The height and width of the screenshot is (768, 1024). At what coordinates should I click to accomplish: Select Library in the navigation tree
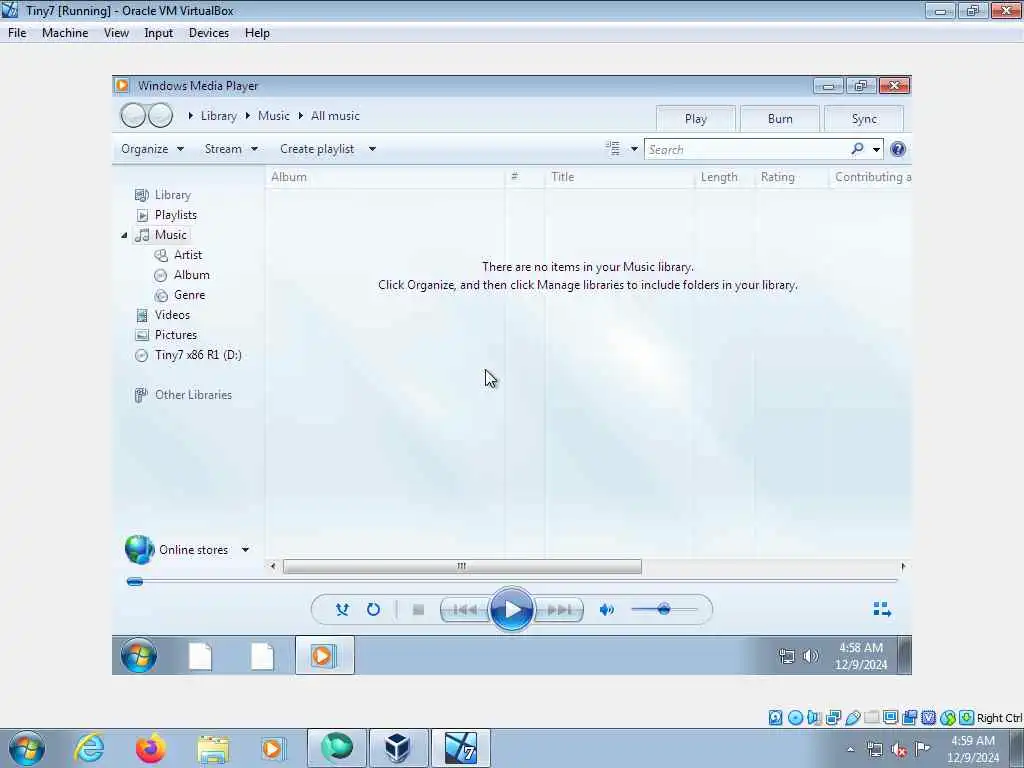click(x=172, y=195)
